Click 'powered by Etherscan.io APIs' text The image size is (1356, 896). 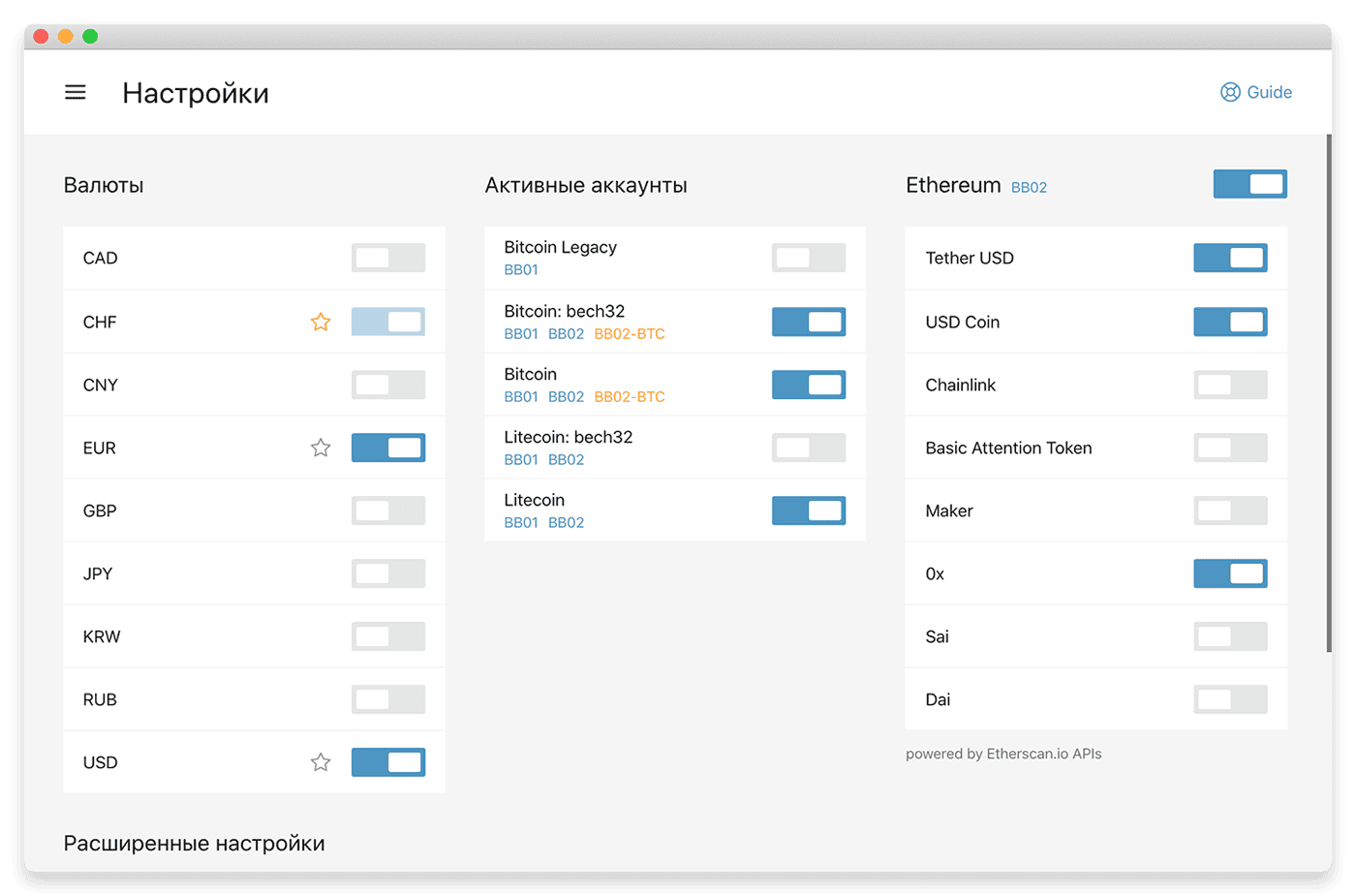coord(1003,754)
